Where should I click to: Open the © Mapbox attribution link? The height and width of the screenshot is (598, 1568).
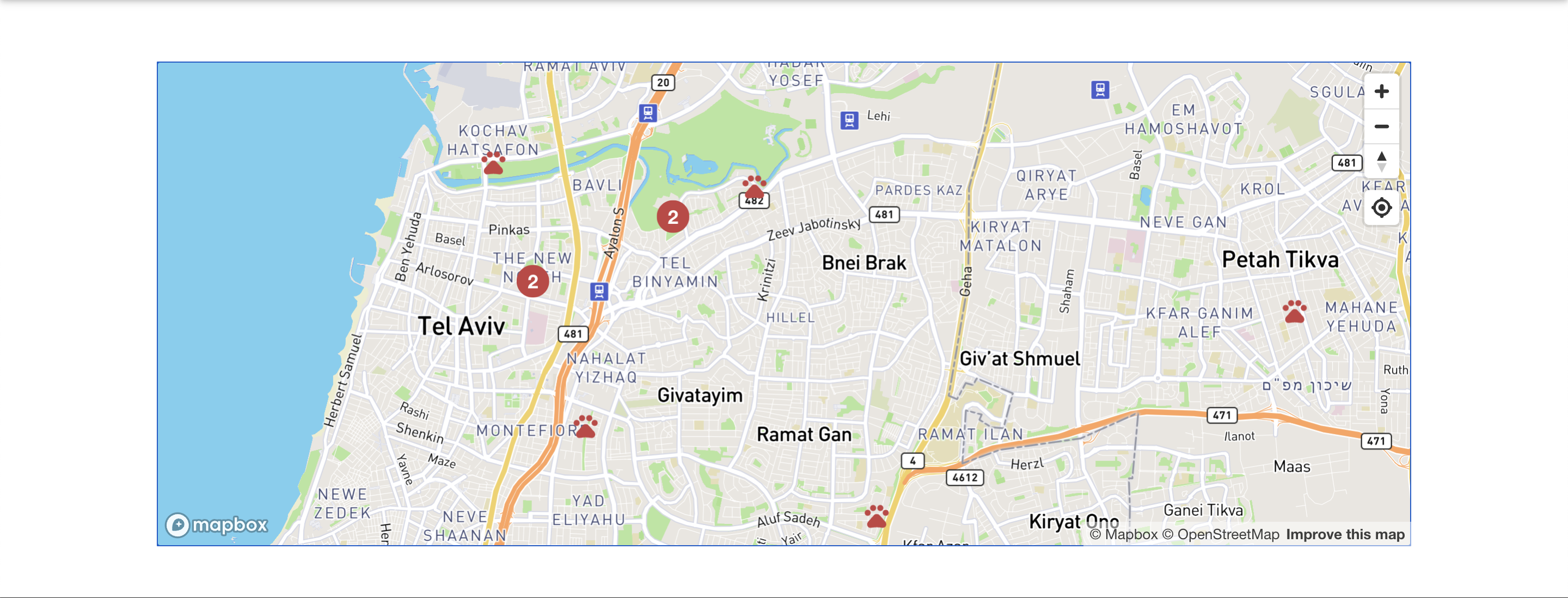point(1123,534)
